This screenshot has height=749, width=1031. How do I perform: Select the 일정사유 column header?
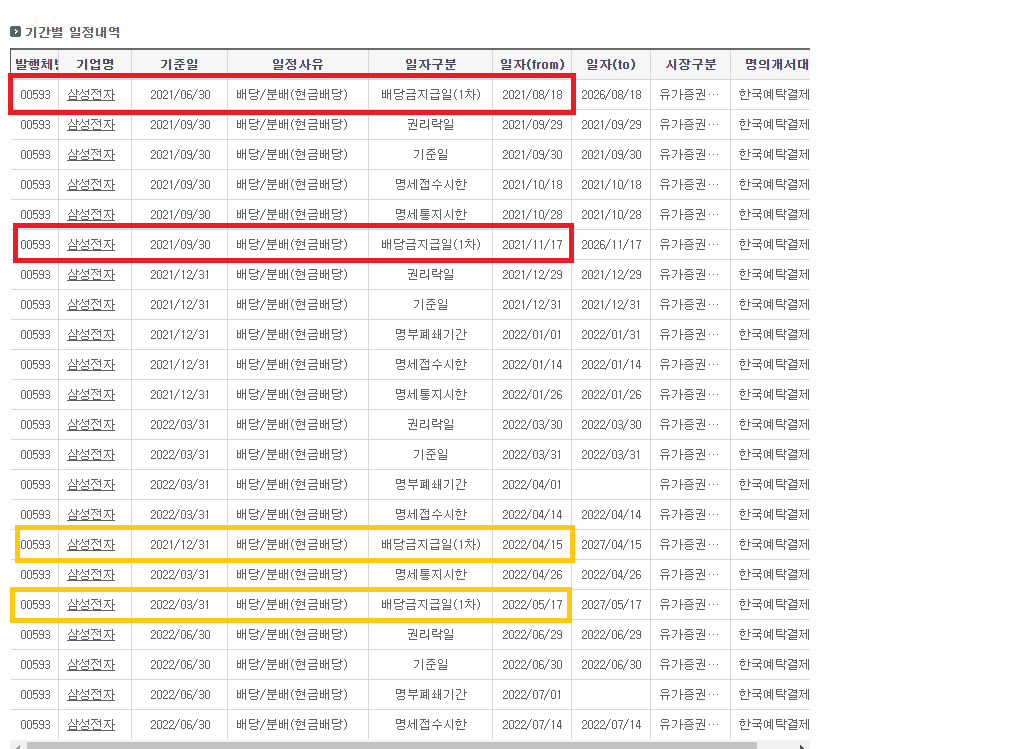(x=298, y=64)
